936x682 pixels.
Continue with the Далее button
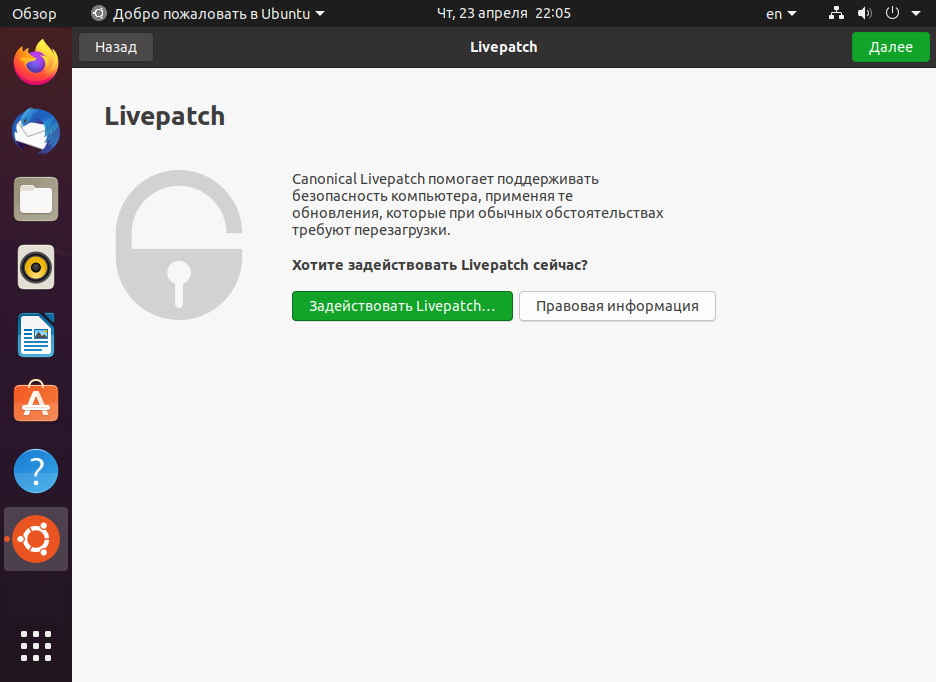click(x=890, y=47)
